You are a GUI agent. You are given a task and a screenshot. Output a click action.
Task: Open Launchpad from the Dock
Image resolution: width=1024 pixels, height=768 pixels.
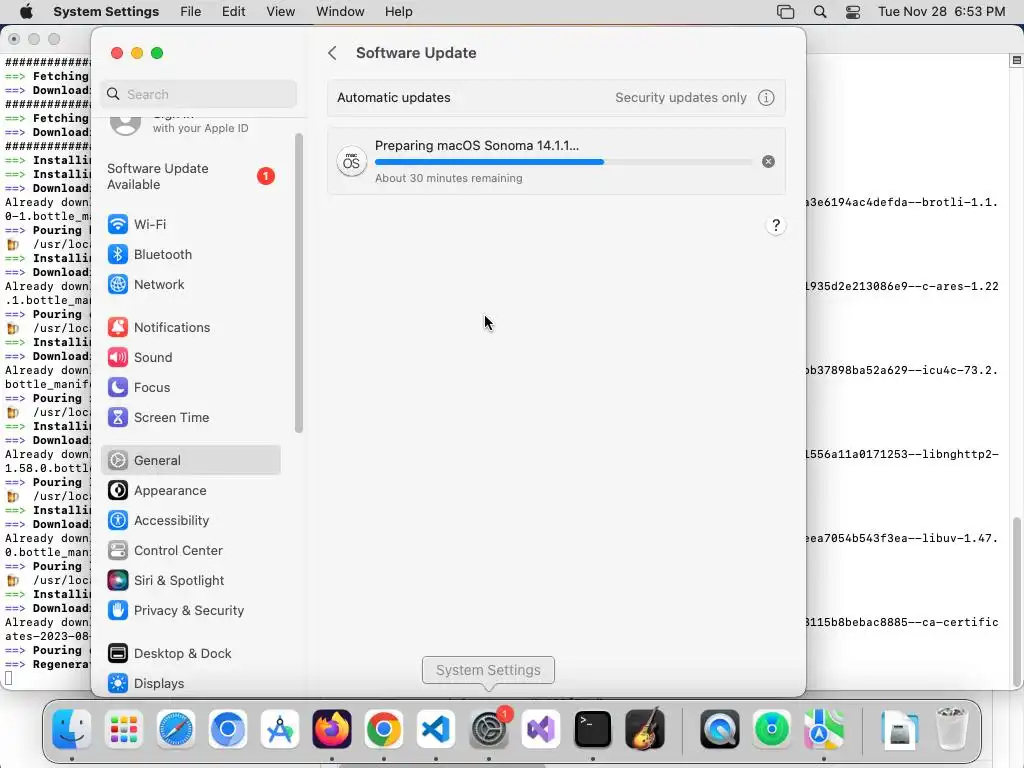[123, 728]
